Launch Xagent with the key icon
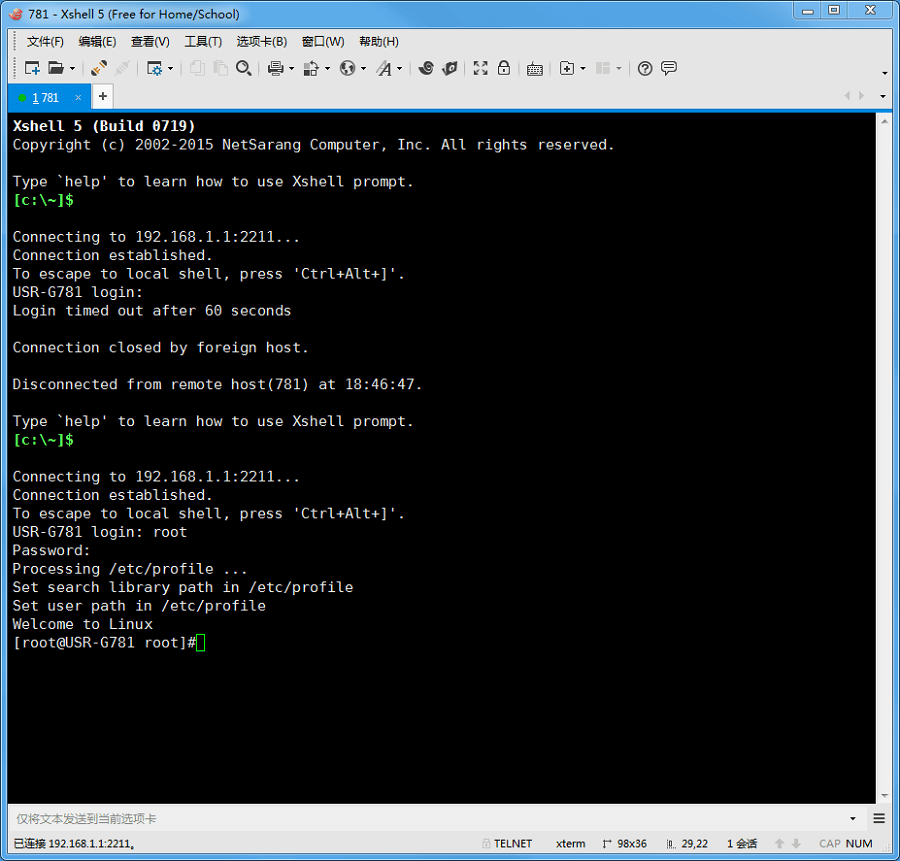This screenshot has height=861, width=900. pos(450,68)
